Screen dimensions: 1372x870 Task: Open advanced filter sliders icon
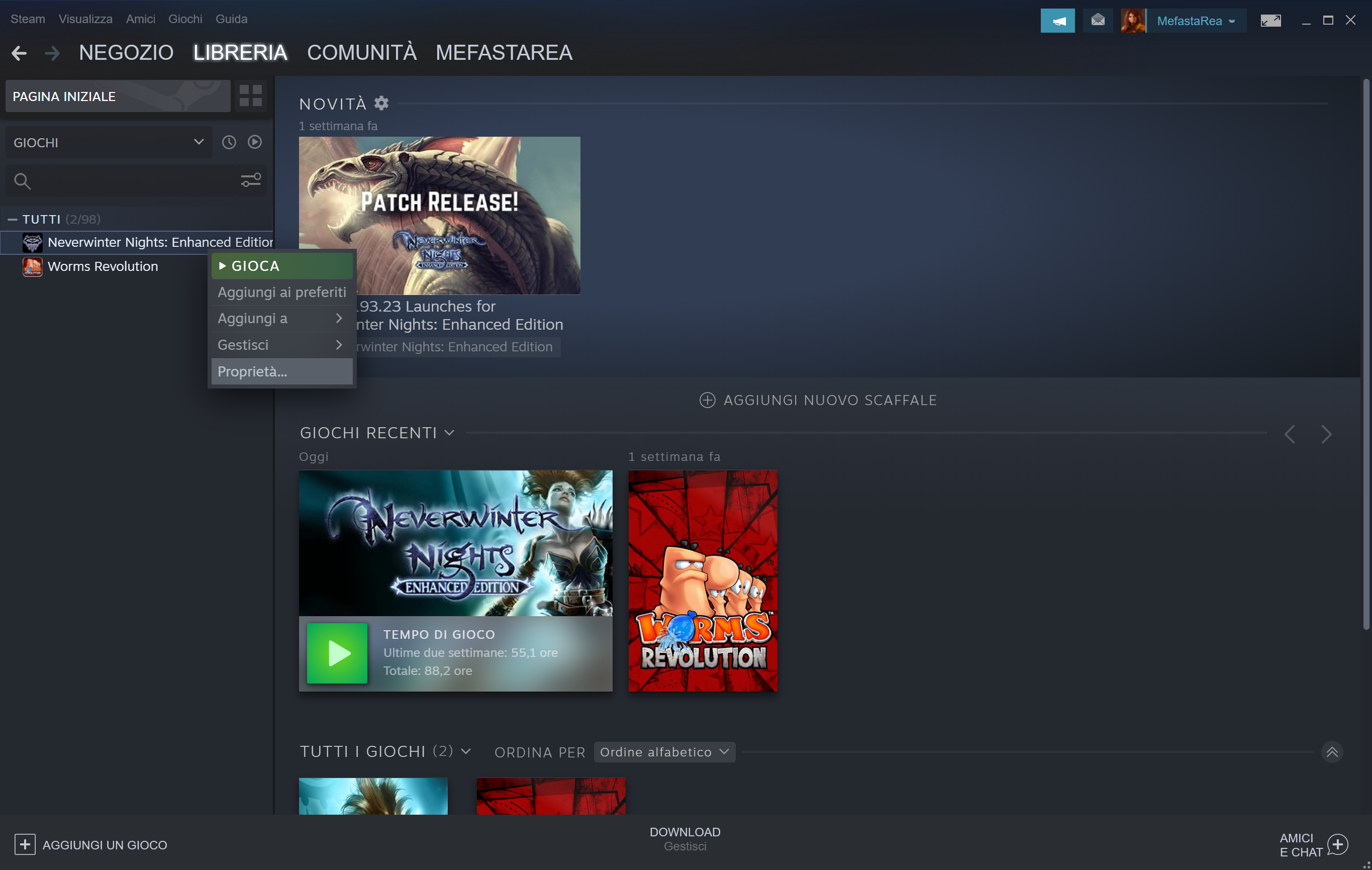point(251,180)
